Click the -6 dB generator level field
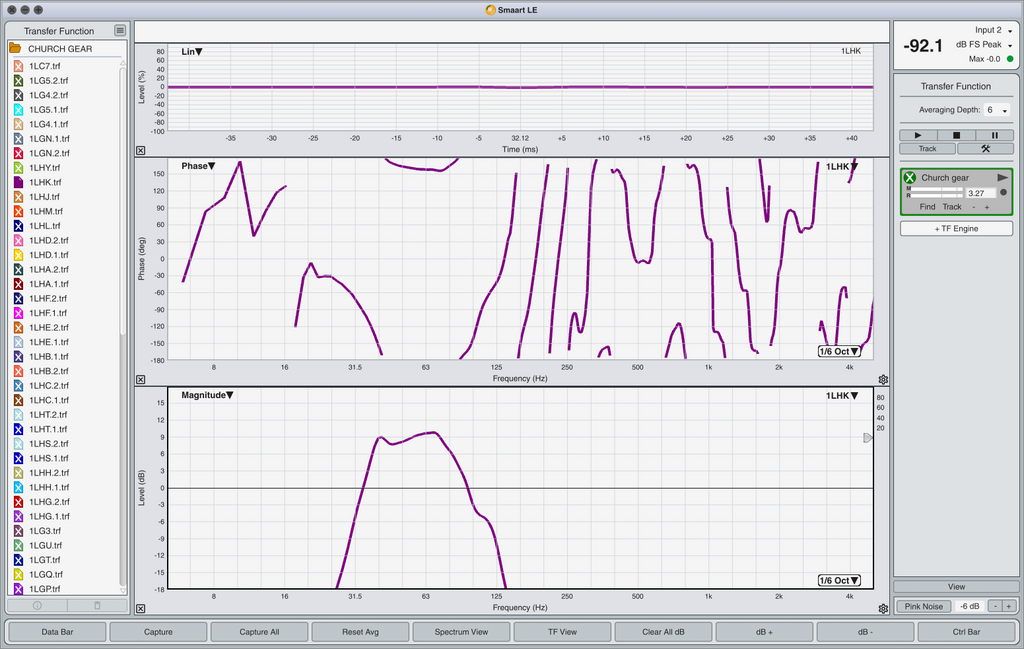Screen dimensions: 1024x649 969,606
